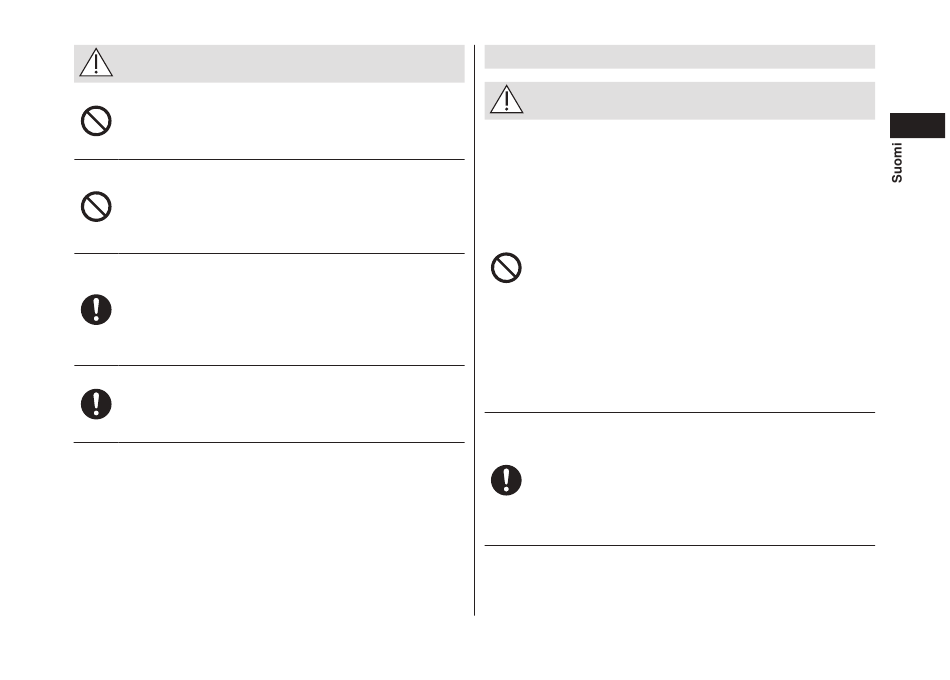Click divider line under right column exclamation section

point(680,545)
